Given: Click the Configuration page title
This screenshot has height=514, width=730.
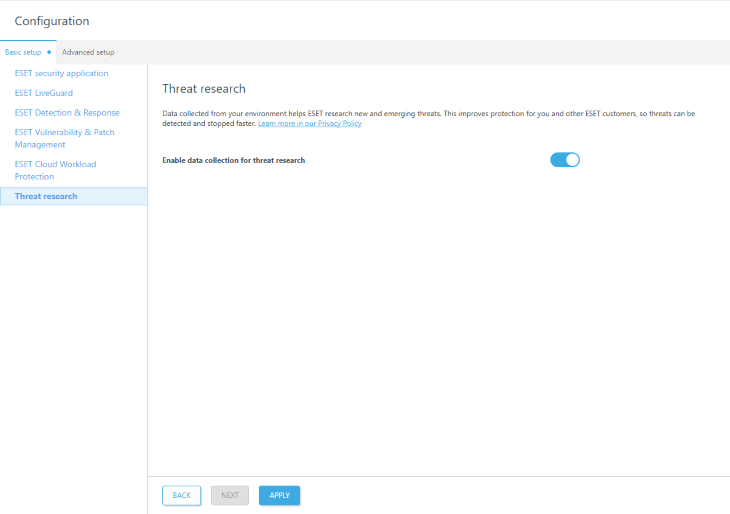Looking at the screenshot, I should [52, 21].
